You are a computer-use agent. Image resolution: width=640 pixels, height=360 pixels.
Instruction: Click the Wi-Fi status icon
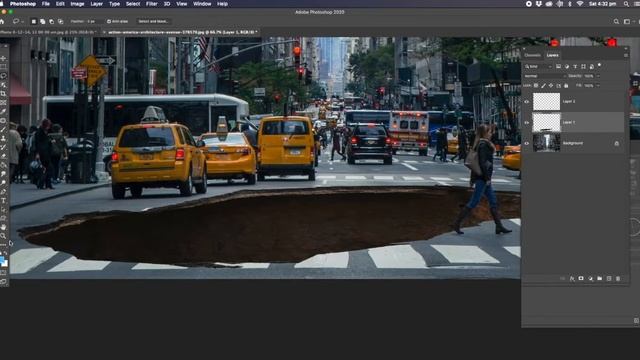pyautogui.click(x=580, y=4)
